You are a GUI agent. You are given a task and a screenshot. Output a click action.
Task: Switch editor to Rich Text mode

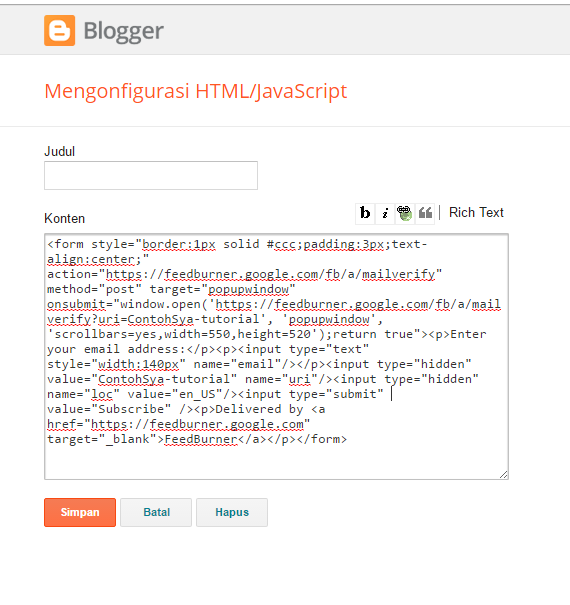pos(476,213)
